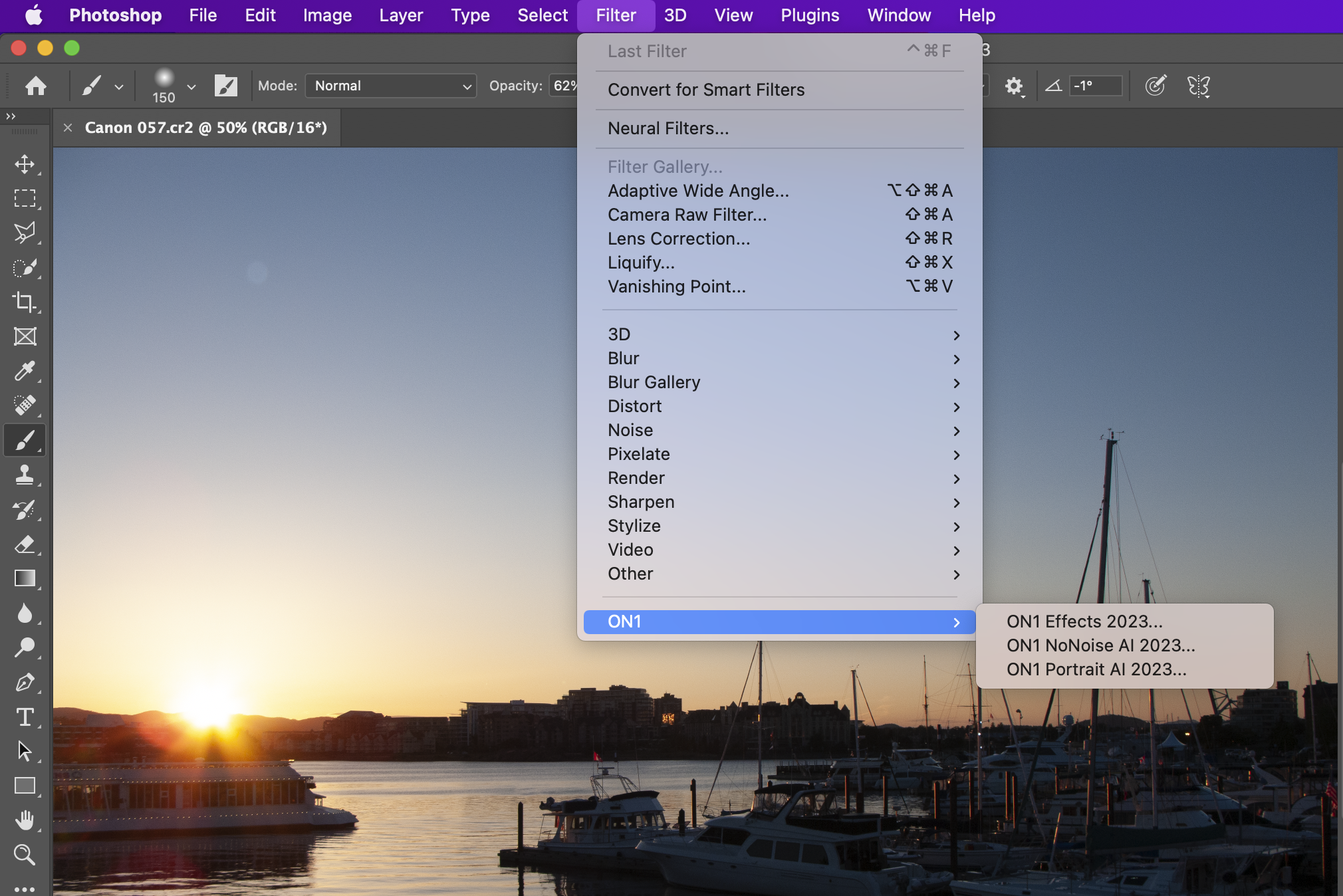Select the Rectangle shape tool
1343x896 pixels.
click(25, 786)
